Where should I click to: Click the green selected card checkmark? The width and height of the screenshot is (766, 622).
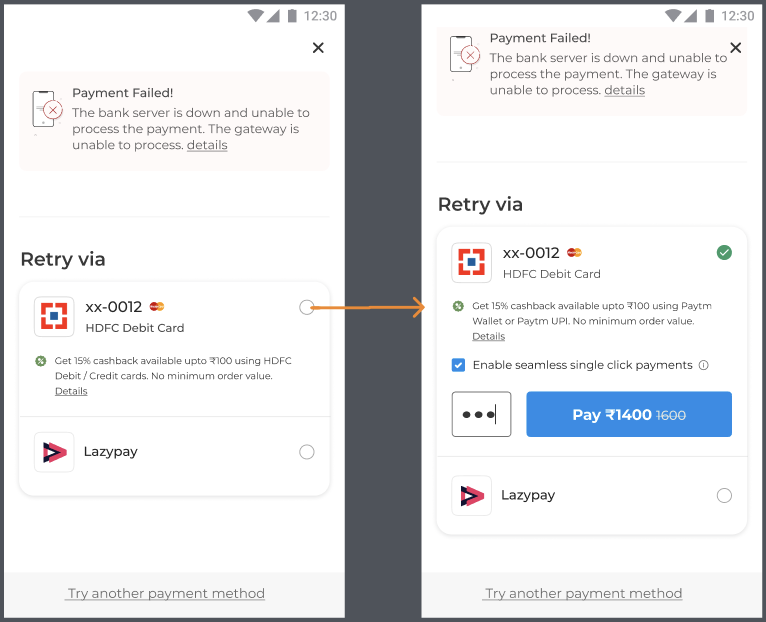point(724,253)
